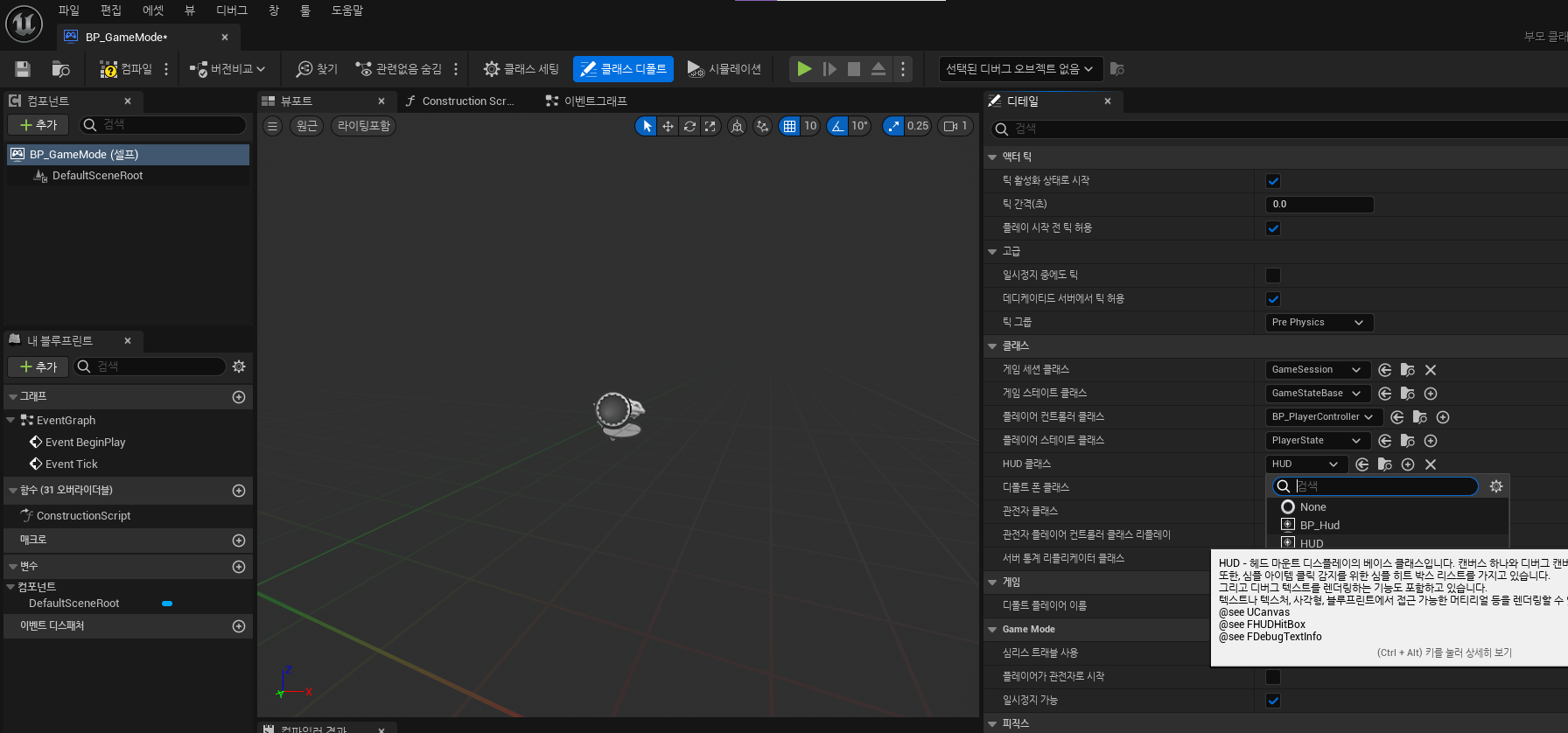This screenshot has width=1568, height=733.
Task: Open the 편집 menu
Action: pos(110,10)
